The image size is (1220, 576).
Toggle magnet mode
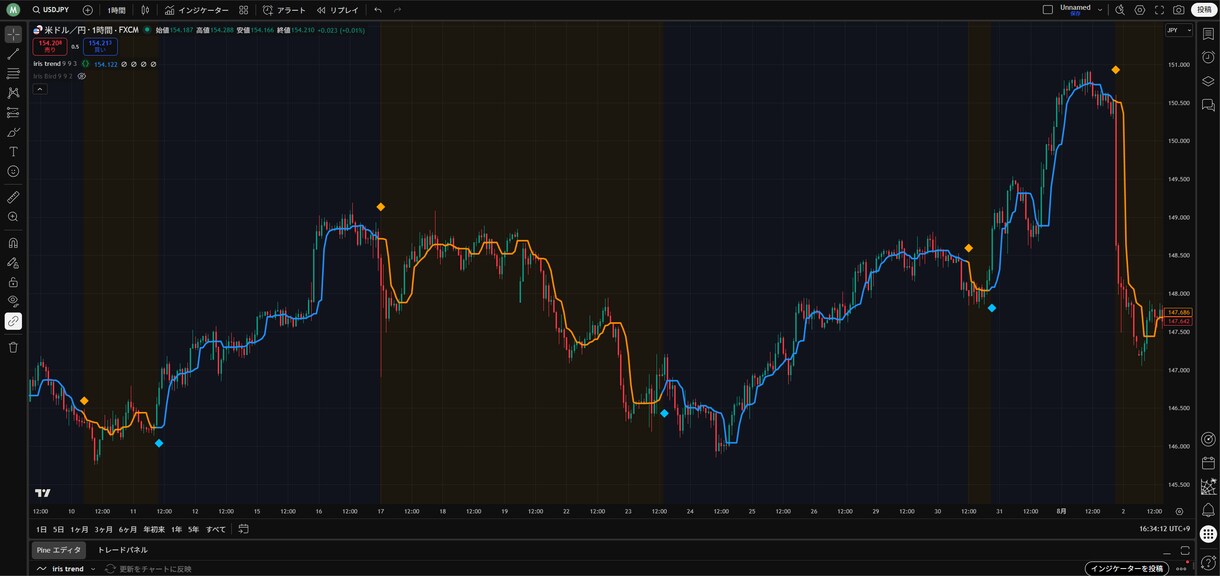coord(13,243)
